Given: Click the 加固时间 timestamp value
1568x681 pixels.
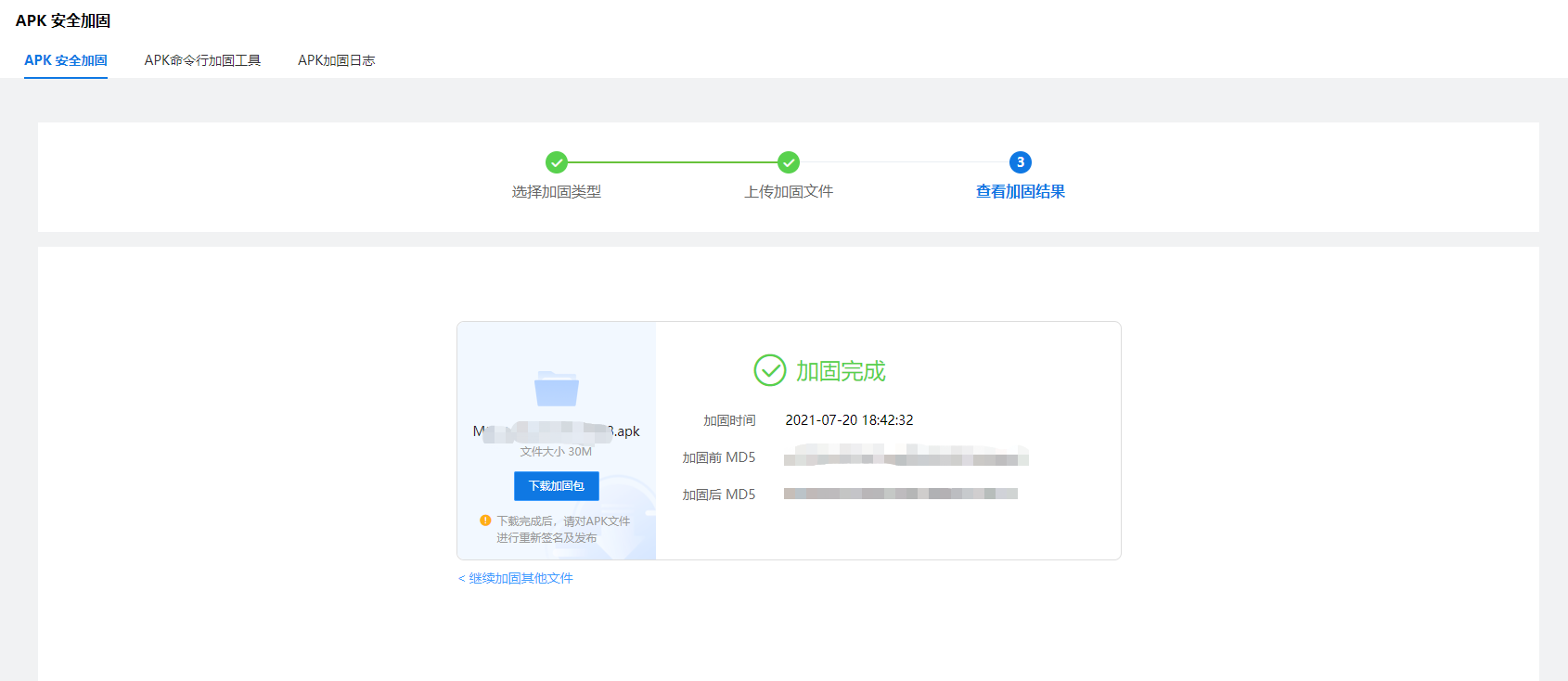Looking at the screenshot, I should (x=849, y=420).
